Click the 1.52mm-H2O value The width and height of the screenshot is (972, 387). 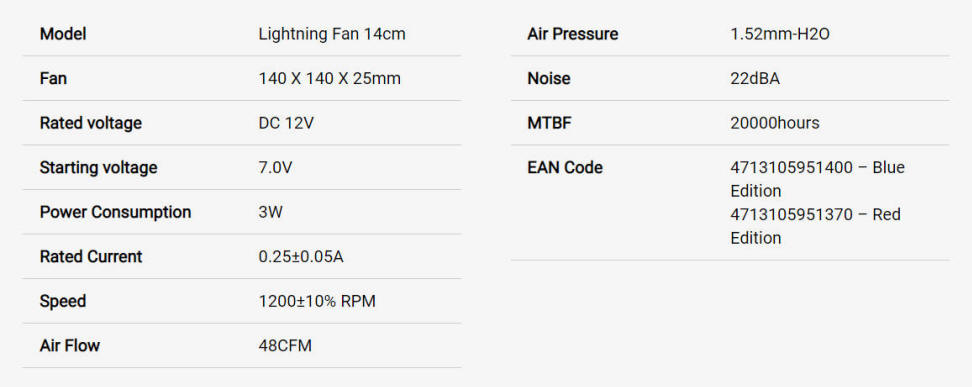coord(780,33)
